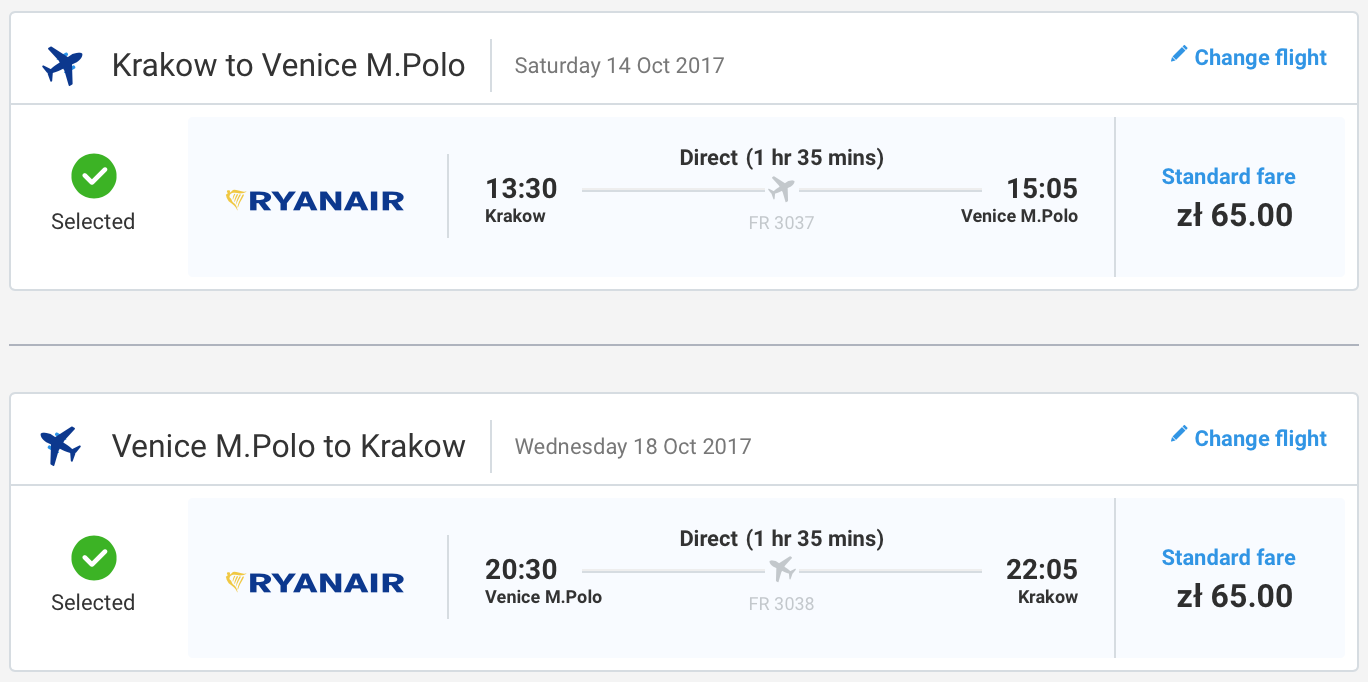Click the pencil icon on the return flight header

1179,435
